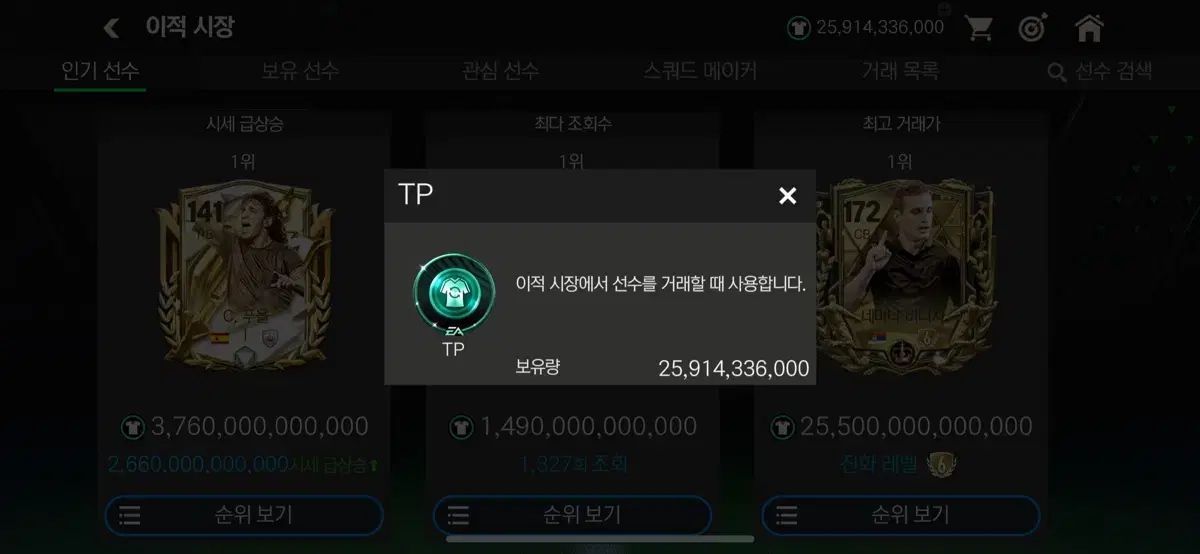Switch to the 관심 선수 tab
The image size is (1200, 554).
(500, 71)
